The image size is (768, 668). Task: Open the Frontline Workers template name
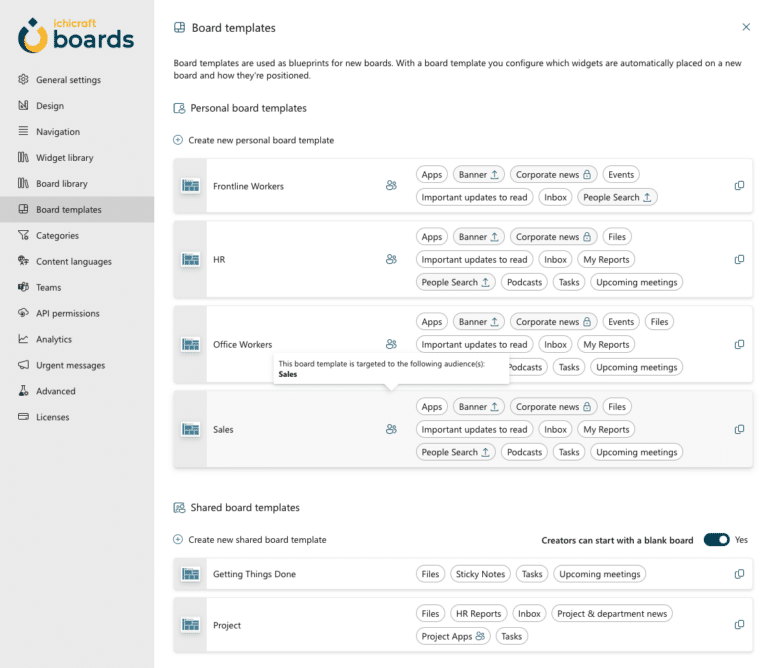[248, 186]
